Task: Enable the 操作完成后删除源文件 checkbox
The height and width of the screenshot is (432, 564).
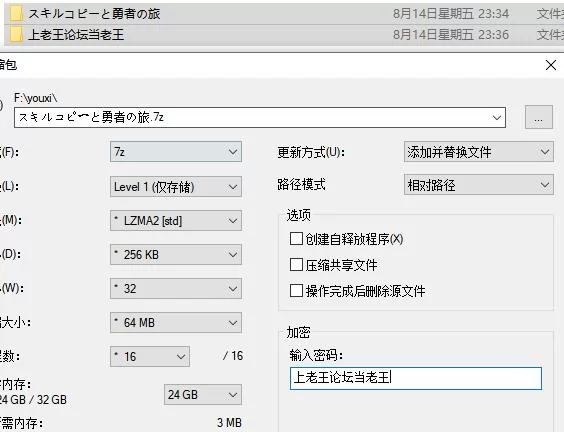Action: pyautogui.click(x=296, y=290)
